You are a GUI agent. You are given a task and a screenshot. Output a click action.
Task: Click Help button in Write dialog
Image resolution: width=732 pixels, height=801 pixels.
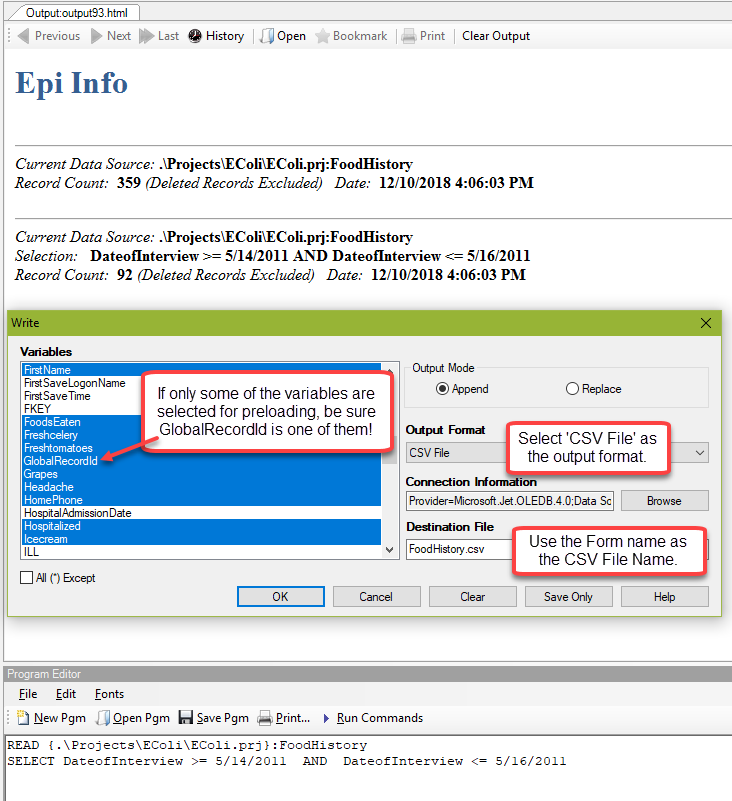[x=665, y=597]
